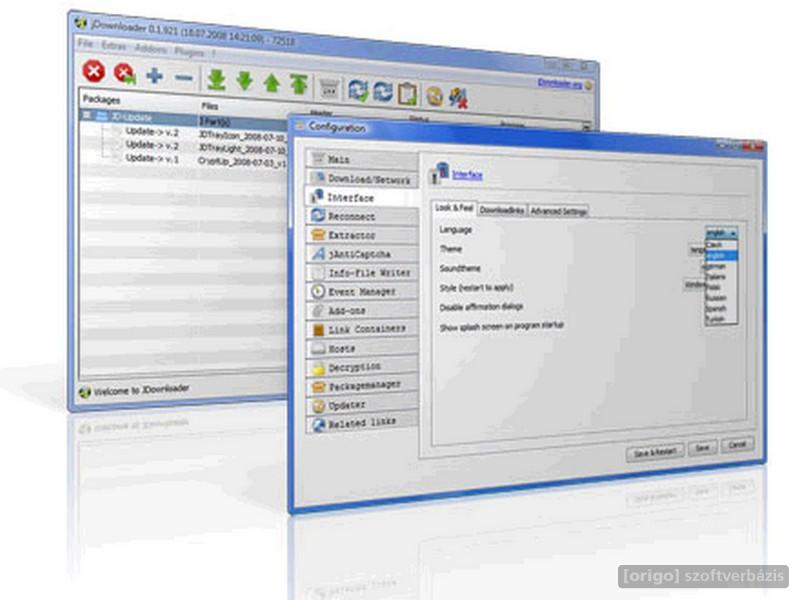This screenshot has width=800, height=600.
Task: Switch to the Advanced Settings tab
Action: (558, 211)
